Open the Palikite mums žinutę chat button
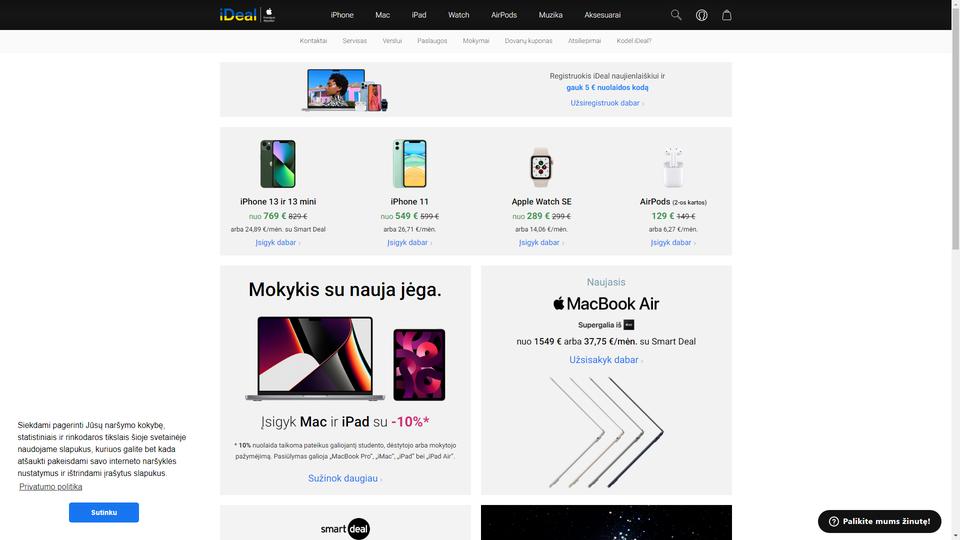This screenshot has height=540, width=960. pos(879,522)
